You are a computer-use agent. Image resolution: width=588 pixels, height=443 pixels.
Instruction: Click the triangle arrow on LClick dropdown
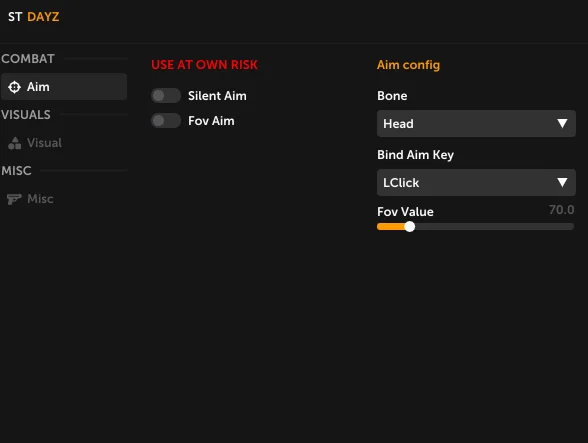pyautogui.click(x=562, y=182)
